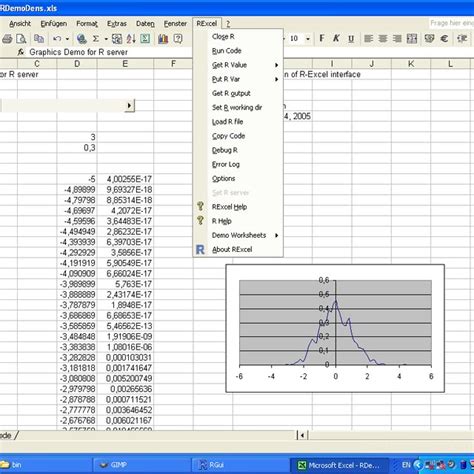Open the Format menu

[87, 24]
